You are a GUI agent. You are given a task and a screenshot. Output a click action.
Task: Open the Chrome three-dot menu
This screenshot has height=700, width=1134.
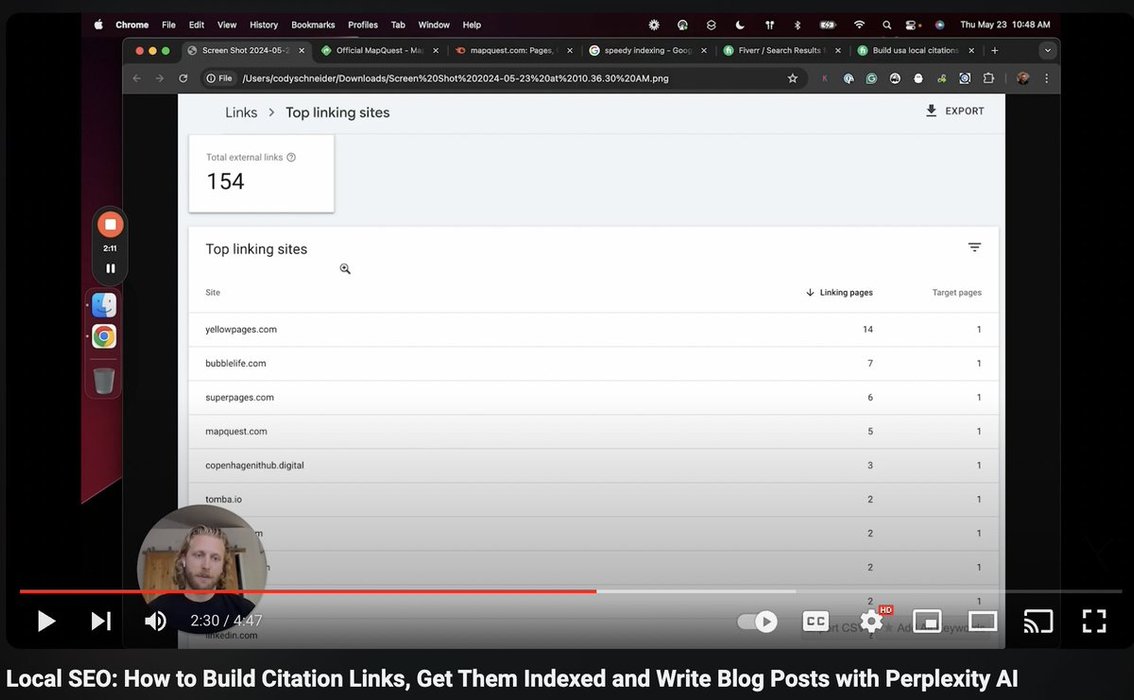pos(1046,78)
